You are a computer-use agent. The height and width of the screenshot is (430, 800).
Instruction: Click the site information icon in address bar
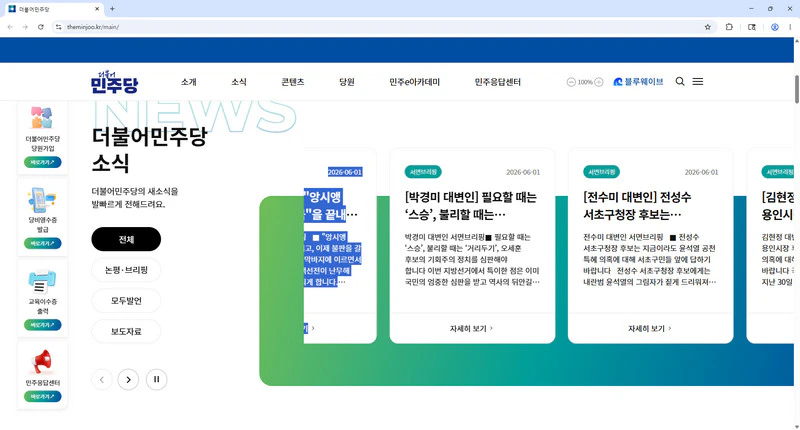pyautogui.click(x=59, y=27)
